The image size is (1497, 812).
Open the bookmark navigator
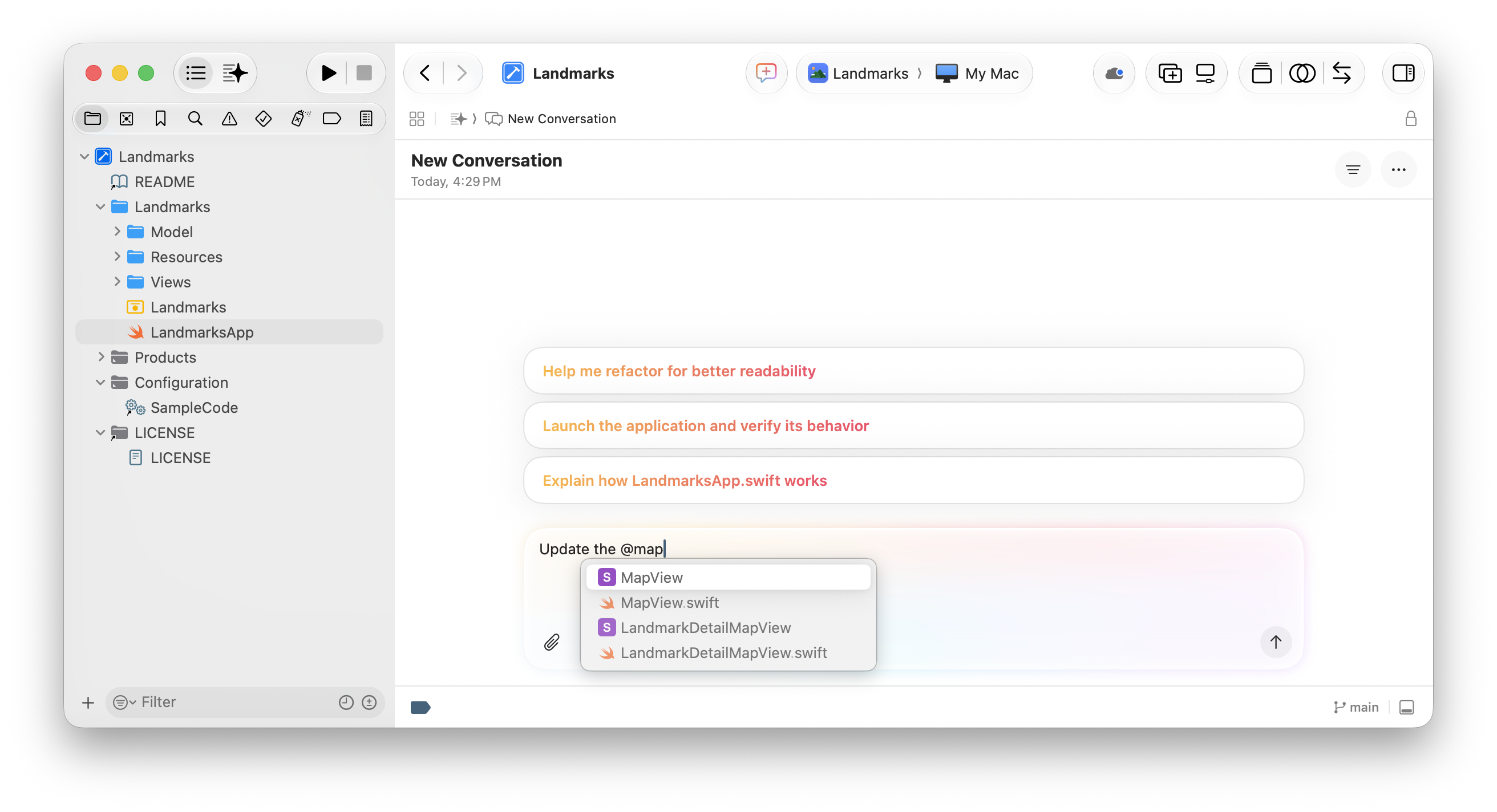pos(160,119)
